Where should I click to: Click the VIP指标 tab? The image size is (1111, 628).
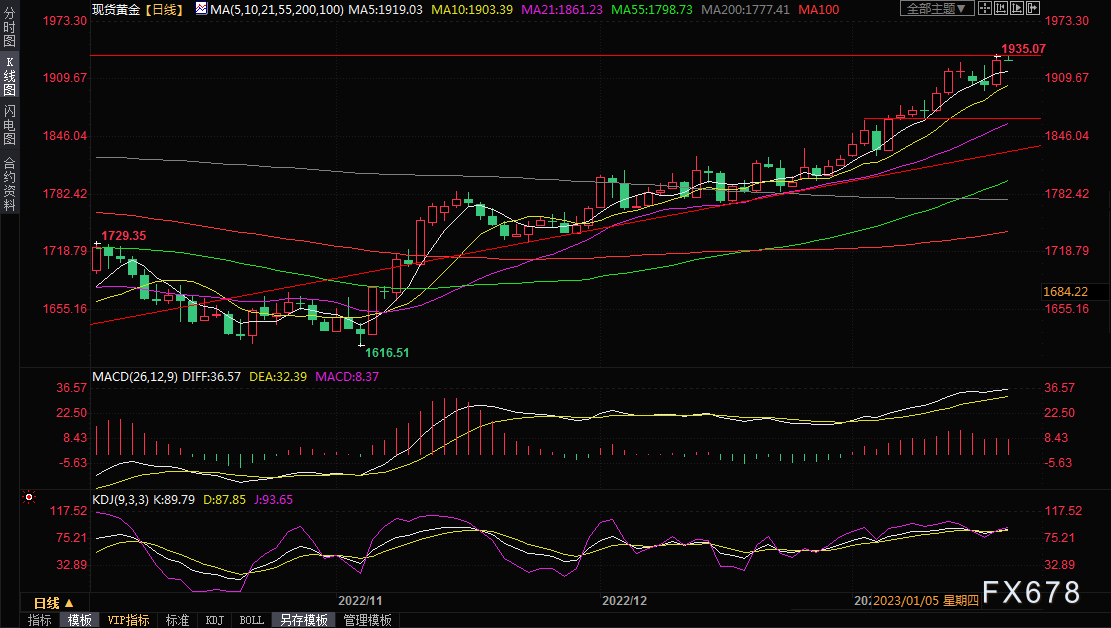click(128, 620)
